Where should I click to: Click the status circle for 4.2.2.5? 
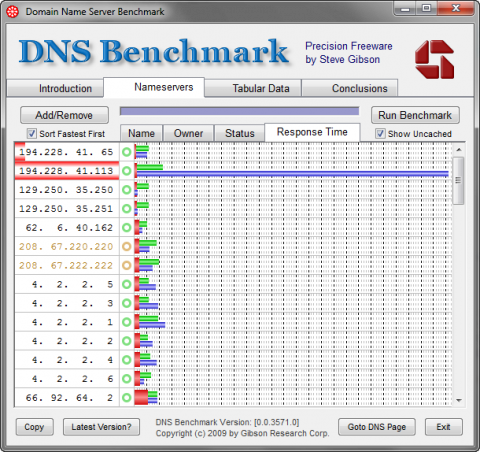click(127, 284)
